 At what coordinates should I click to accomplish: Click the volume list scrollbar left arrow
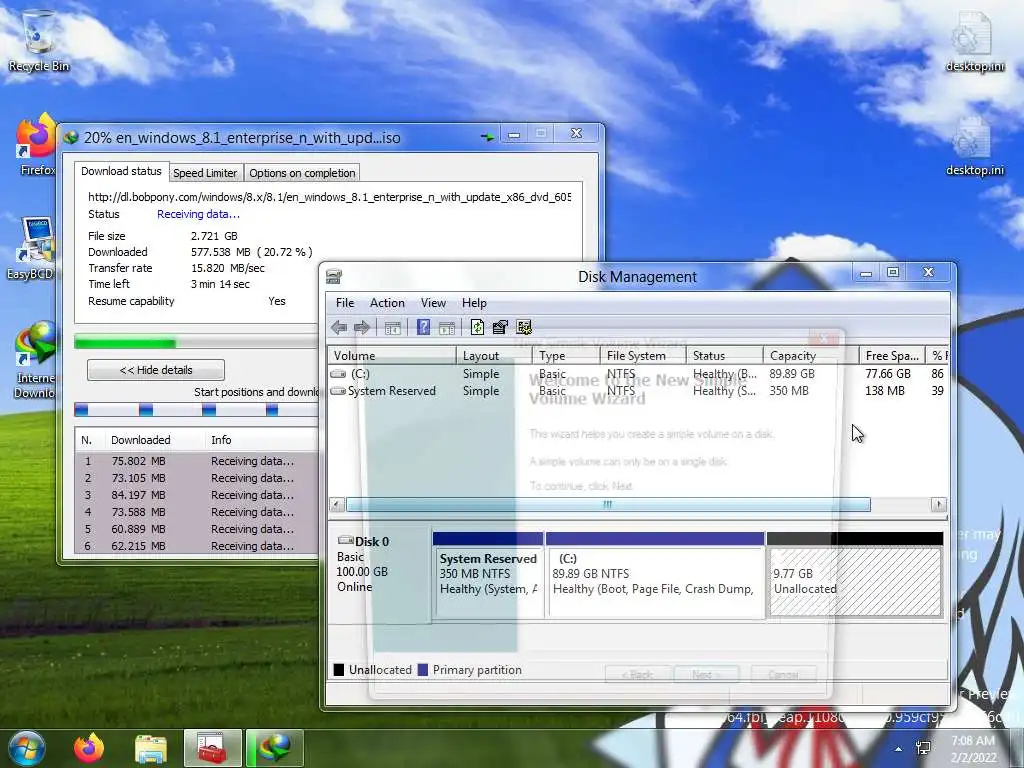[337, 505]
